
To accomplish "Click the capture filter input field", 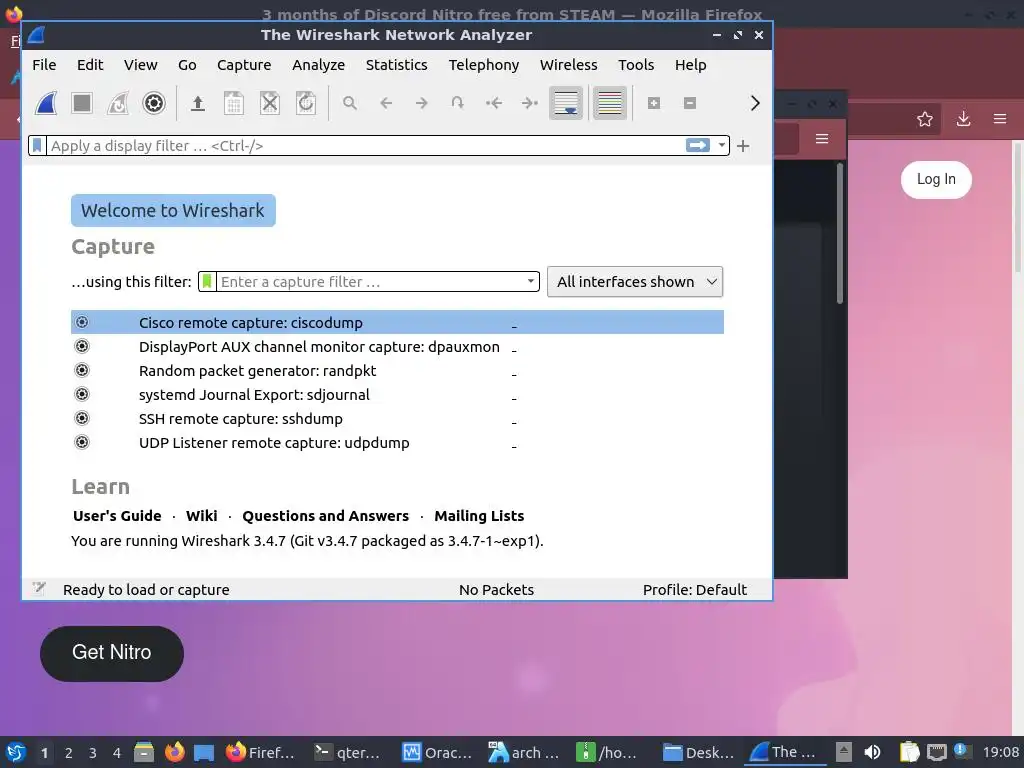I will pyautogui.click(x=370, y=281).
